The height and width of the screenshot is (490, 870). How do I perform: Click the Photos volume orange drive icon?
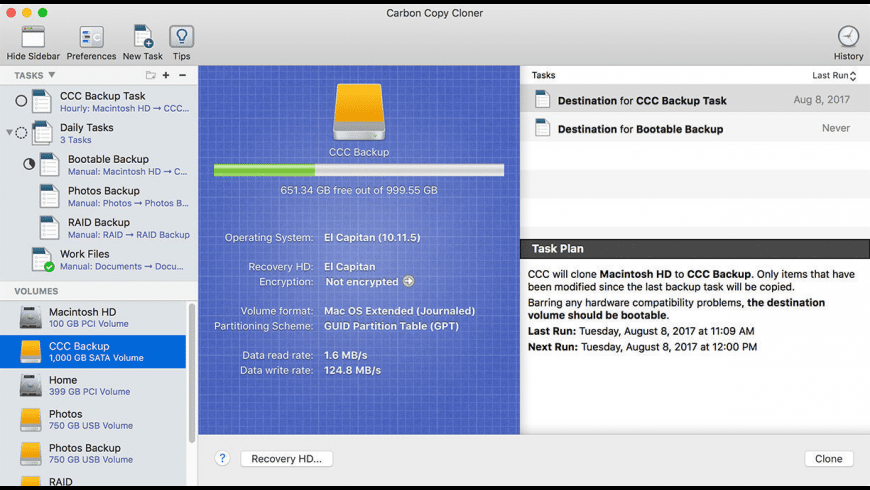point(31,420)
